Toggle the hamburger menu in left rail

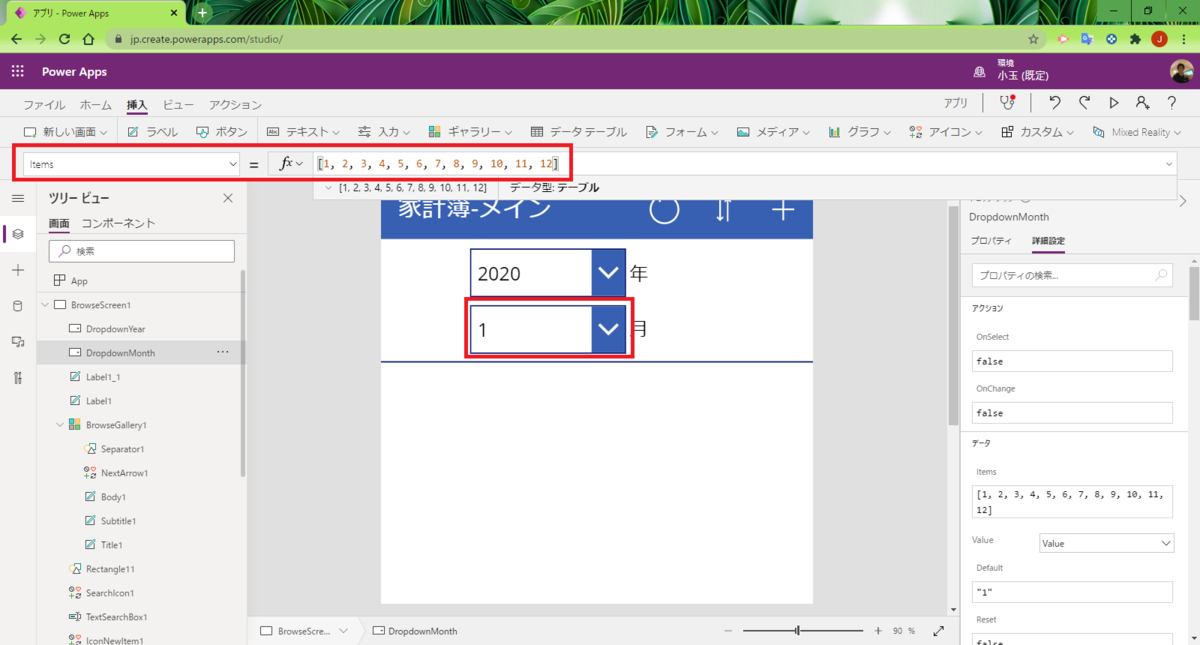tap(17, 199)
